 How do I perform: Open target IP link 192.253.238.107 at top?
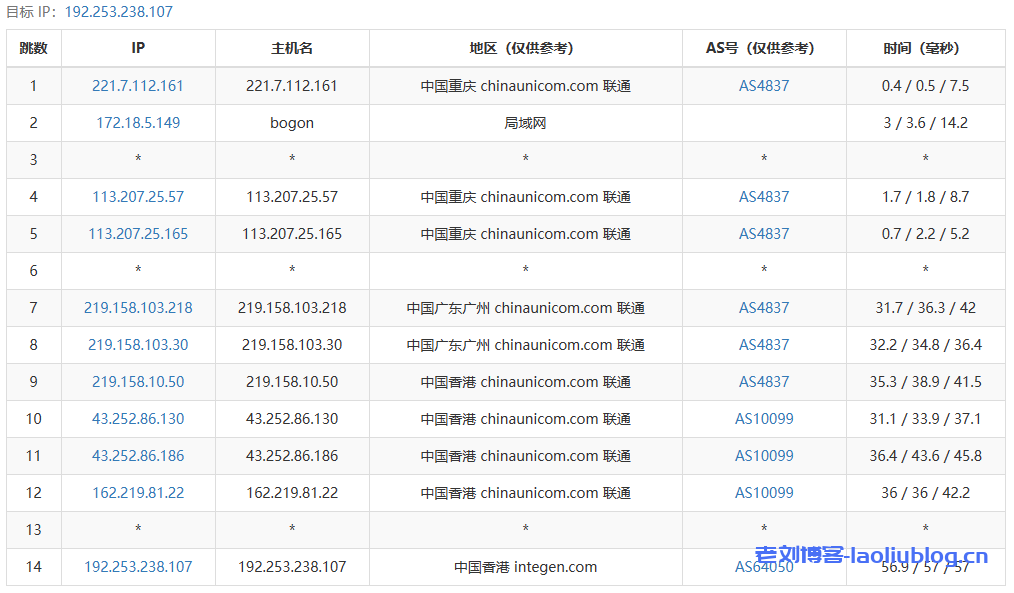click(118, 12)
